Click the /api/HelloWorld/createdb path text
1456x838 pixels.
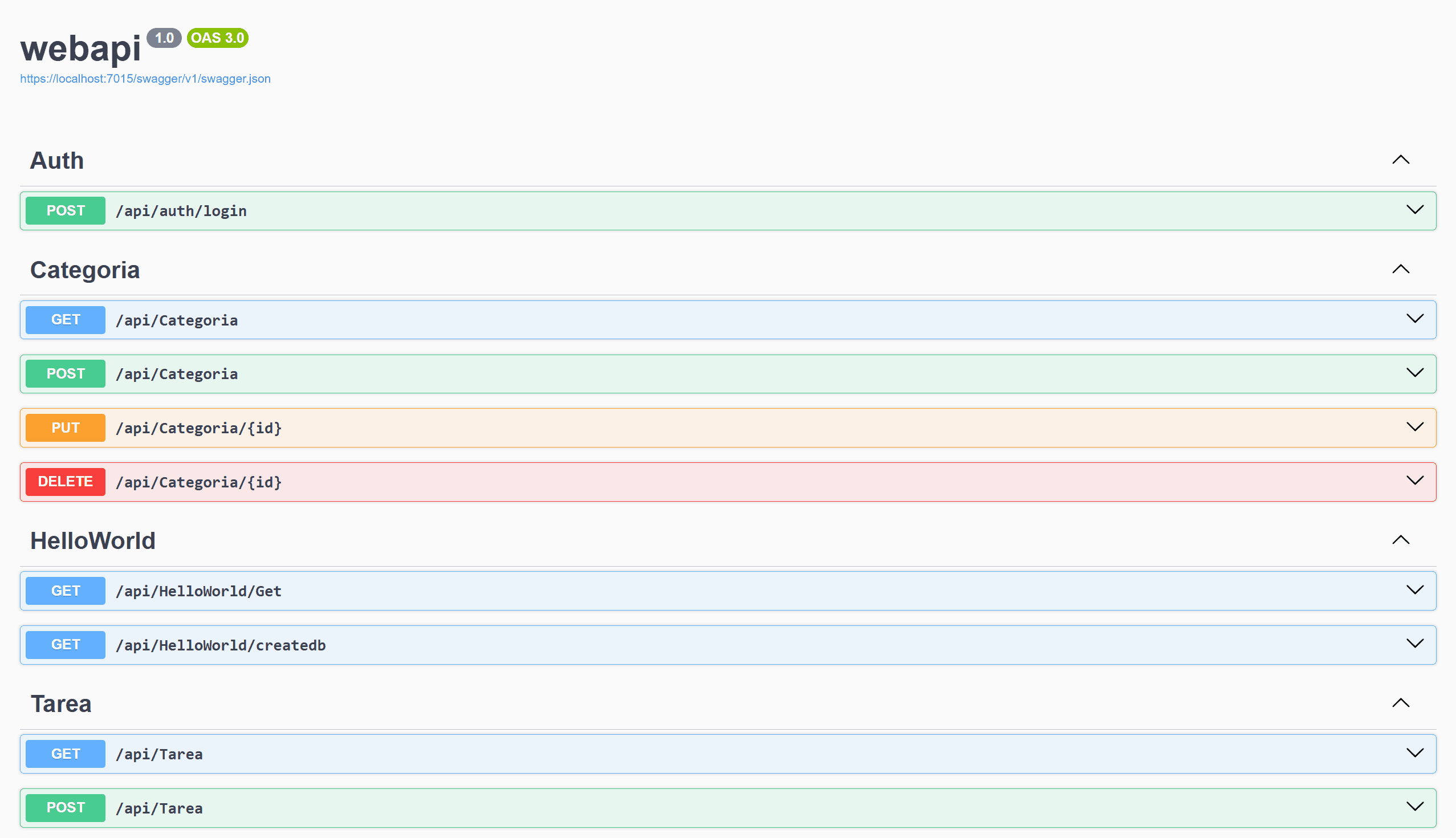221,645
